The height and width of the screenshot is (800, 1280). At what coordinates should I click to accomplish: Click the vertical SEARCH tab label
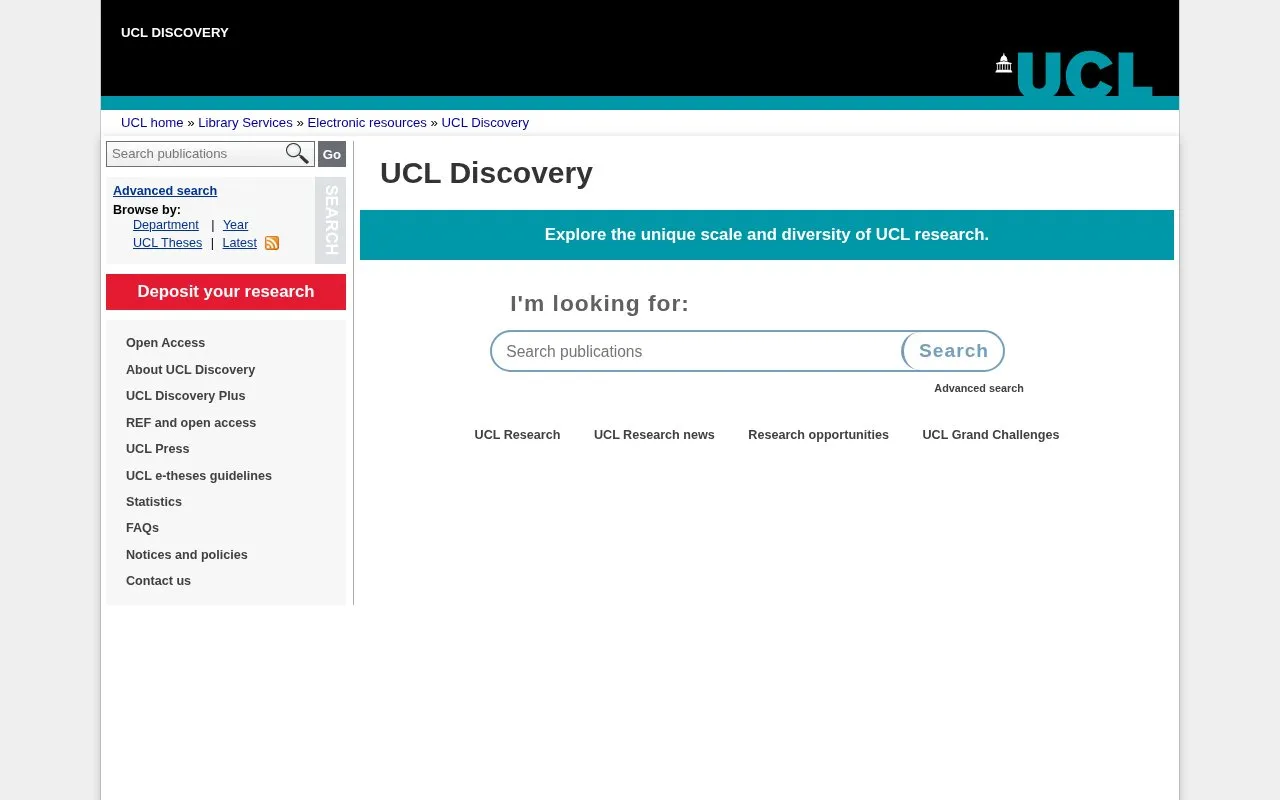[x=331, y=220]
